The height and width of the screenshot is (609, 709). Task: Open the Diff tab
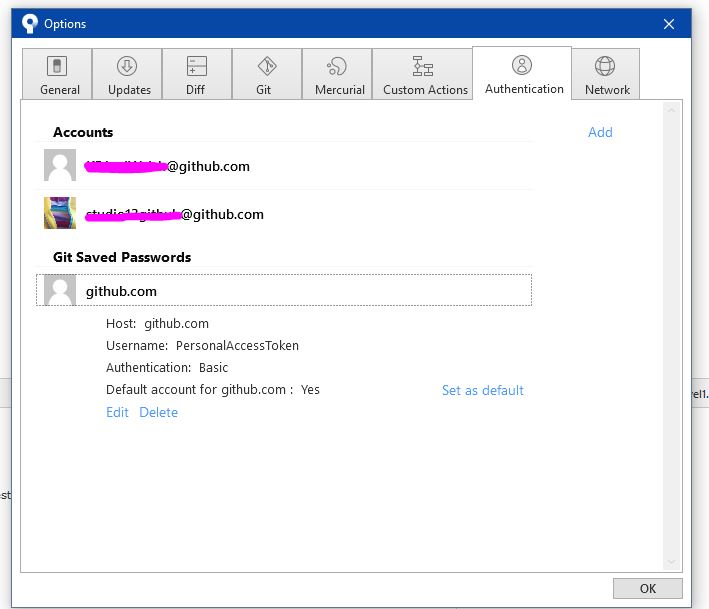coord(197,74)
